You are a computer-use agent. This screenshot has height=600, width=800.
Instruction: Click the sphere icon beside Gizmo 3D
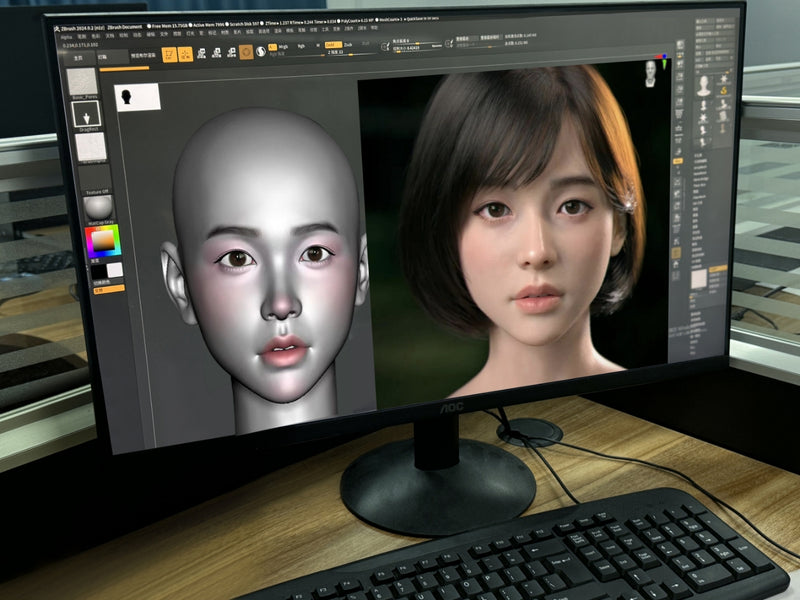259,51
